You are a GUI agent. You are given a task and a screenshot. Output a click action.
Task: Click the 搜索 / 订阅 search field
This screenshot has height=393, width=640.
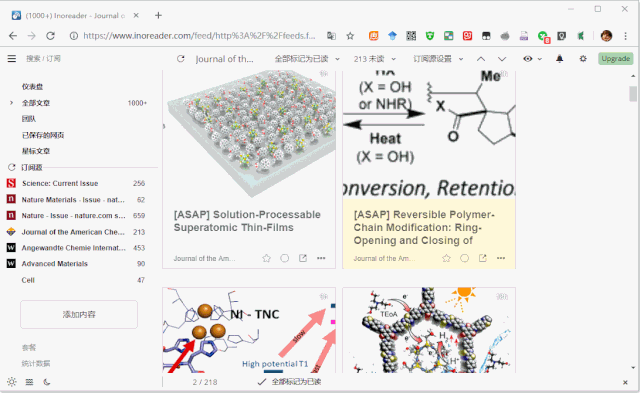43,59
